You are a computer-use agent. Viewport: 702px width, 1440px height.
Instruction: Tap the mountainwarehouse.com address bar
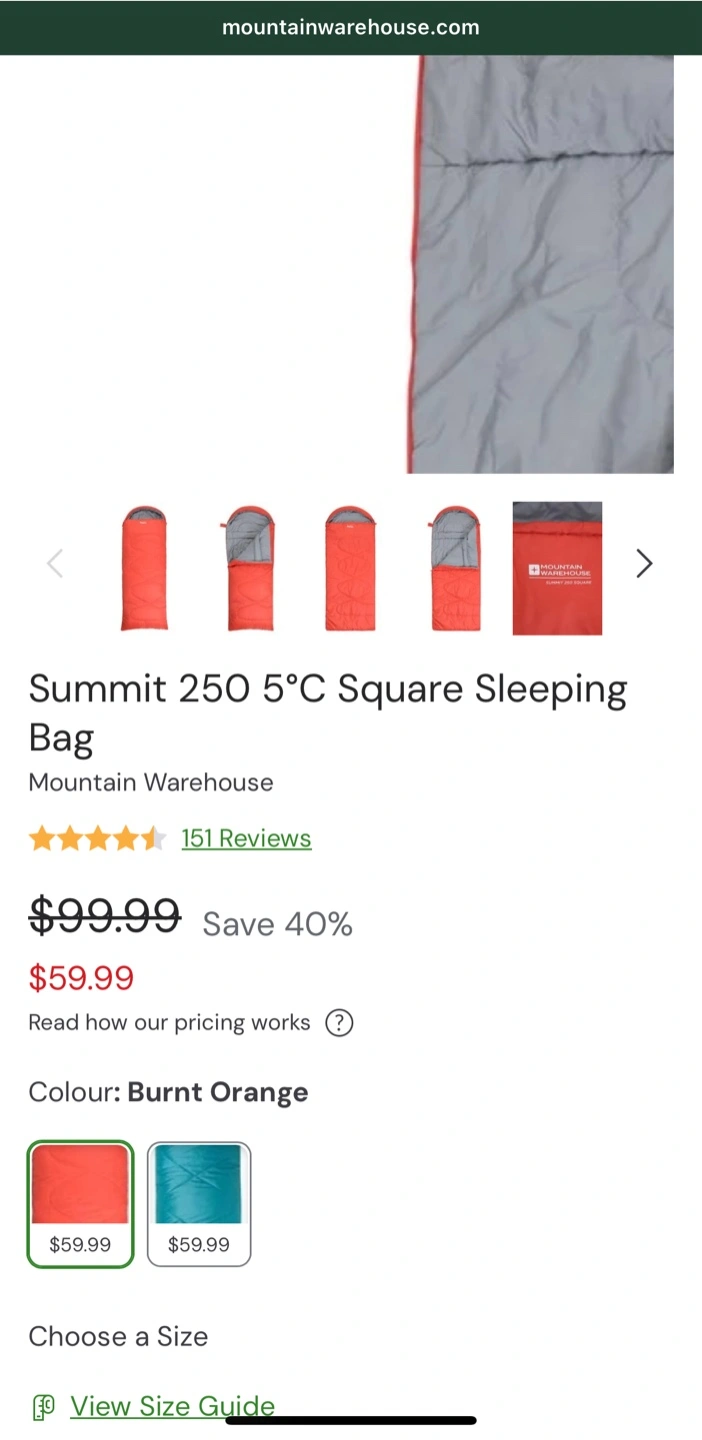click(x=351, y=27)
